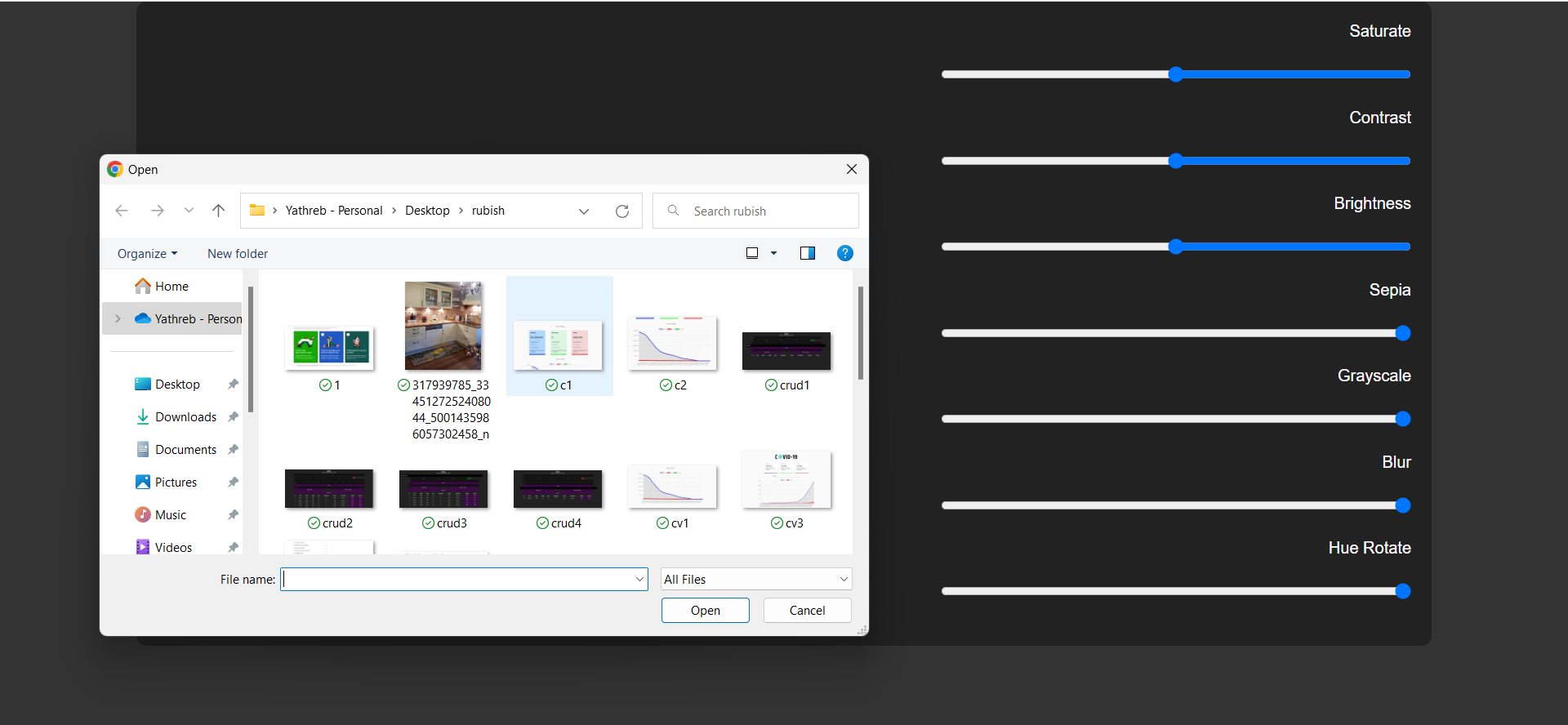Screen dimensions: 1568x725
Task: Adjust the Sepia slider handle
Action: (x=1403, y=333)
